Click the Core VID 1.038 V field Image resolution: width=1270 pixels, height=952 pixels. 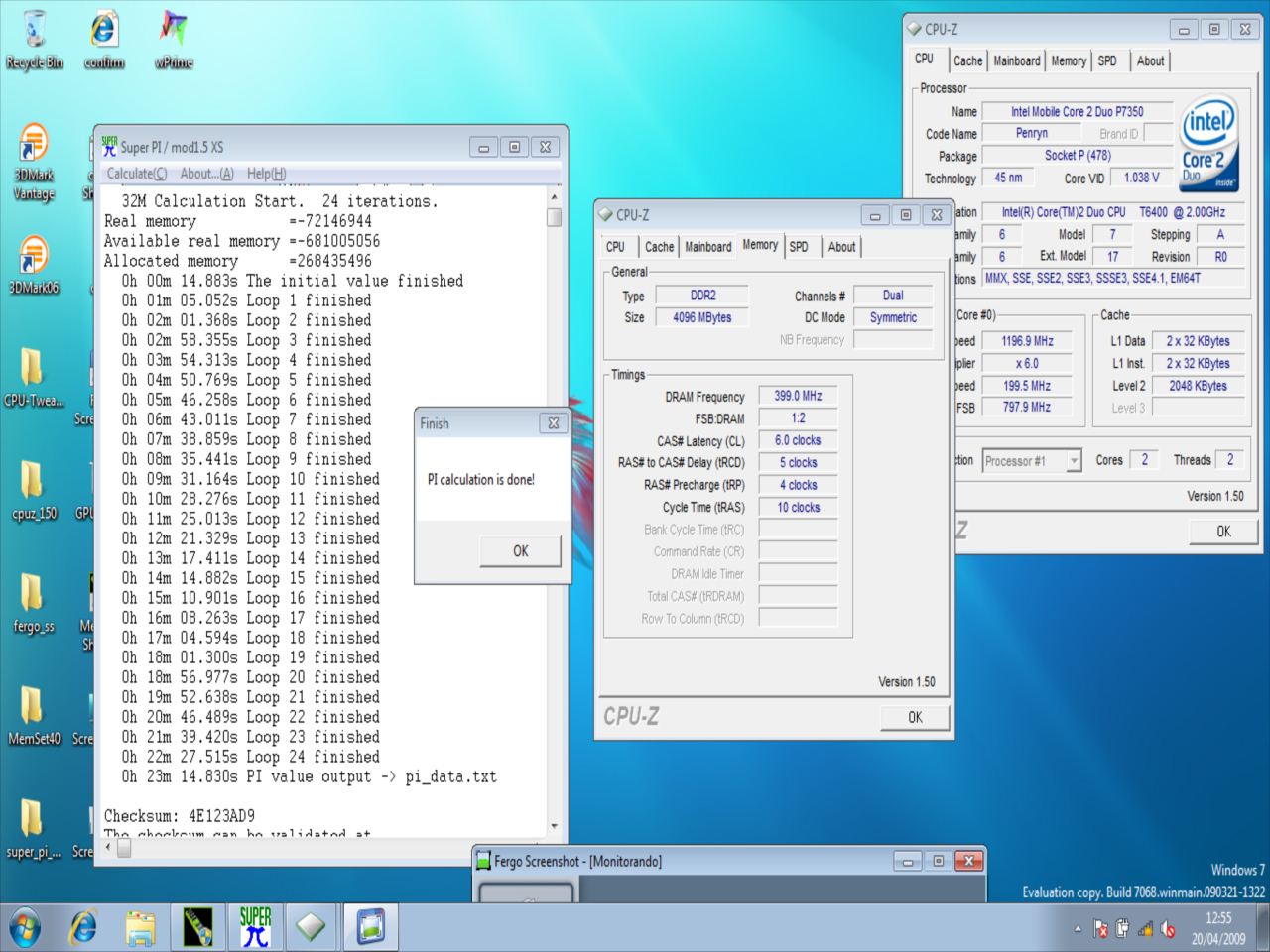click(1141, 178)
